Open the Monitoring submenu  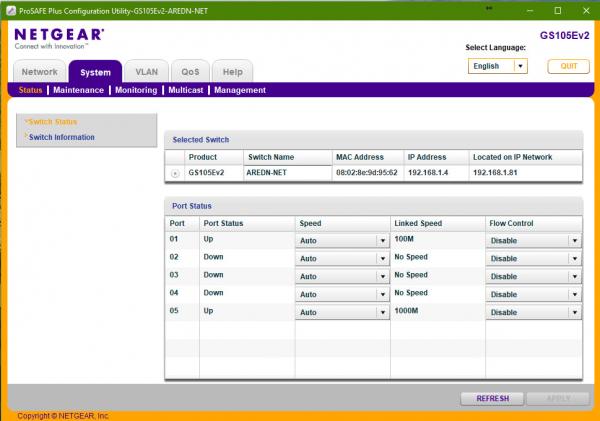coord(136,90)
